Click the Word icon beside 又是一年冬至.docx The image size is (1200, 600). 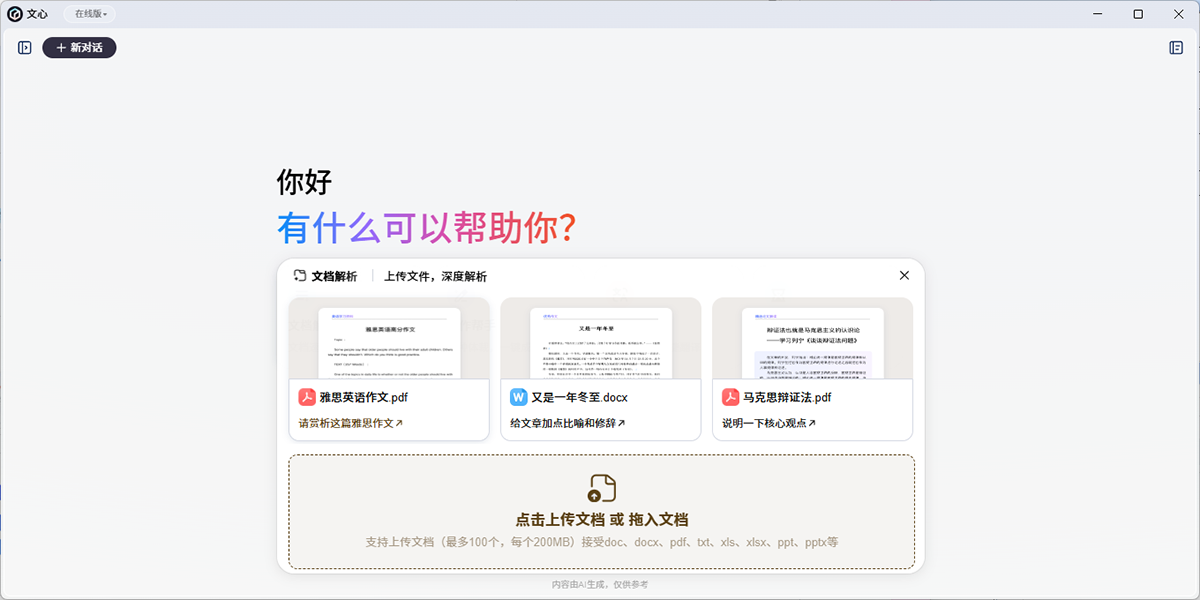pyautogui.click(x=518, y=397)
